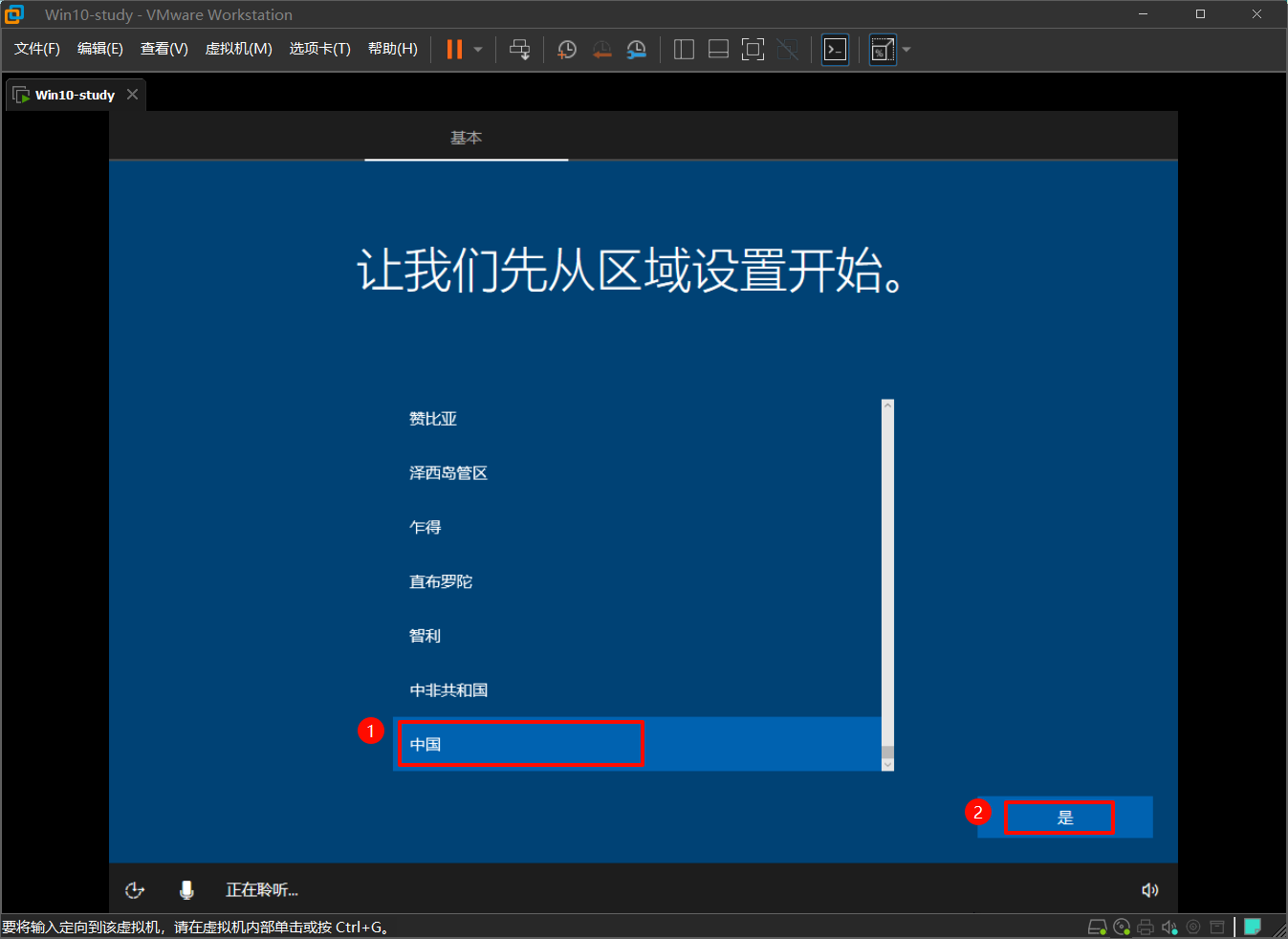Toggle the hard disk device status icon
Image resolution: width=1288 pixels, height=939 pixels.
(1098, 926)
